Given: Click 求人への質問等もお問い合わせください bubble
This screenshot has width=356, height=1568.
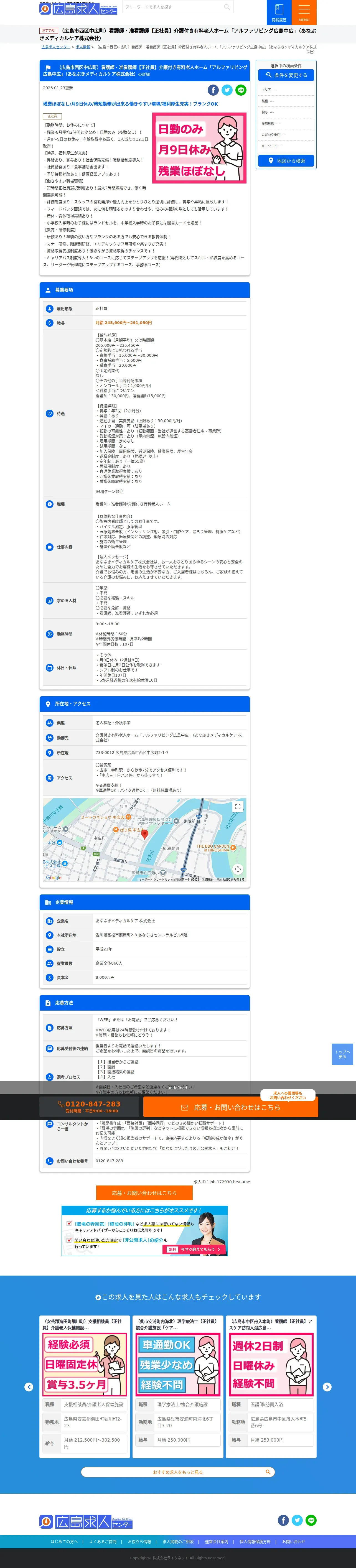Looking at the screenshot, I should 288,1095.
